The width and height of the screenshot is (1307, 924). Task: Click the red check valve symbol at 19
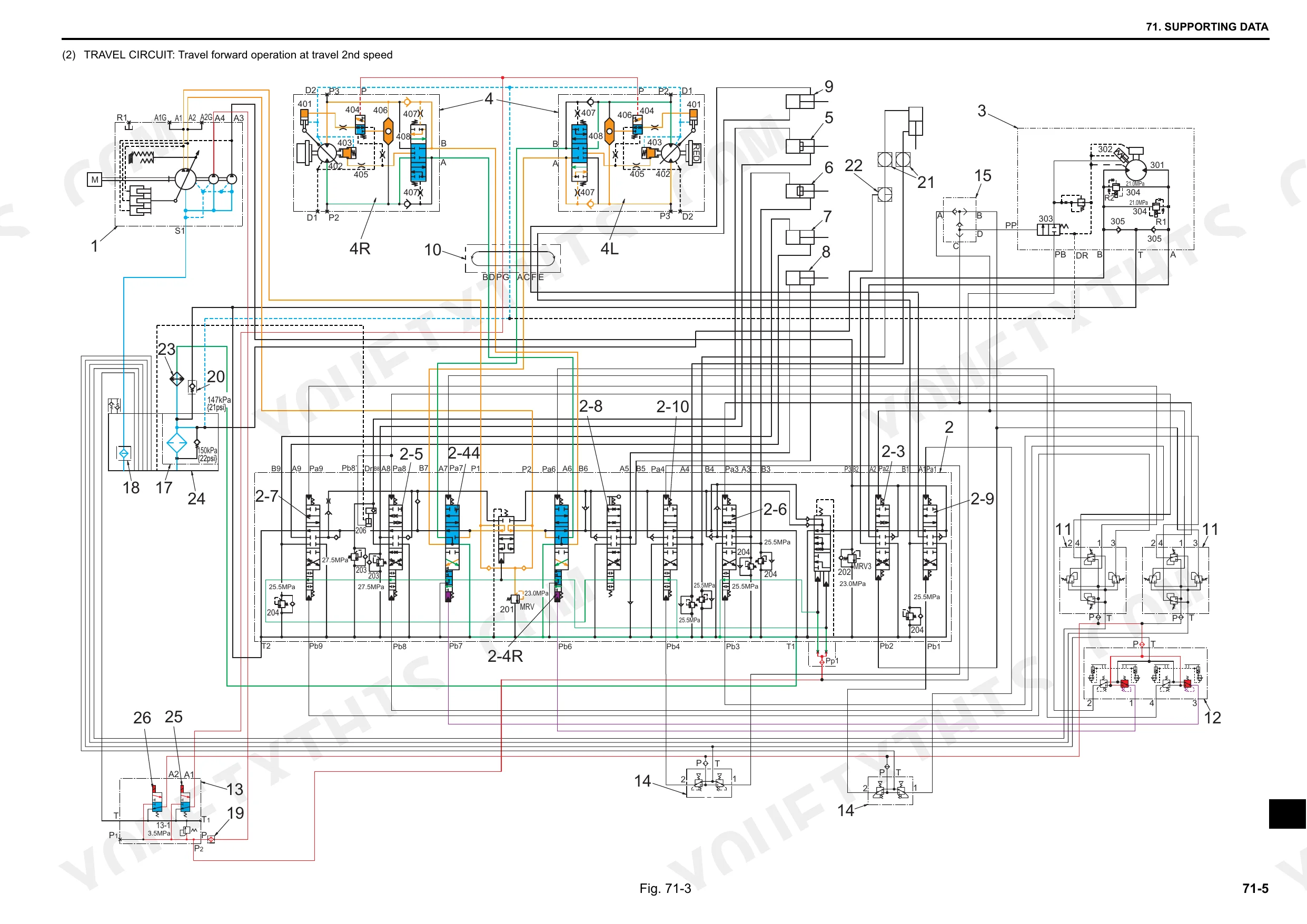(x=211, y=839)
